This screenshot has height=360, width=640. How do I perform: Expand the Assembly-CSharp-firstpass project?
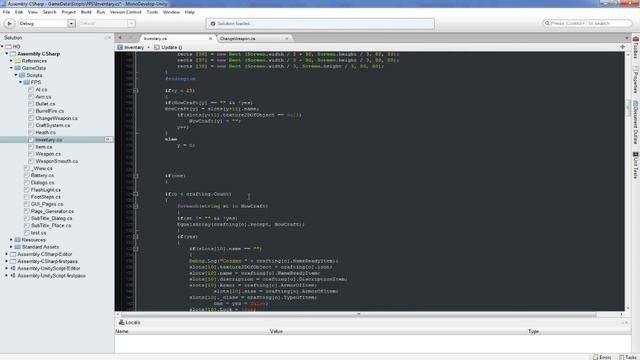pos(7,261)
